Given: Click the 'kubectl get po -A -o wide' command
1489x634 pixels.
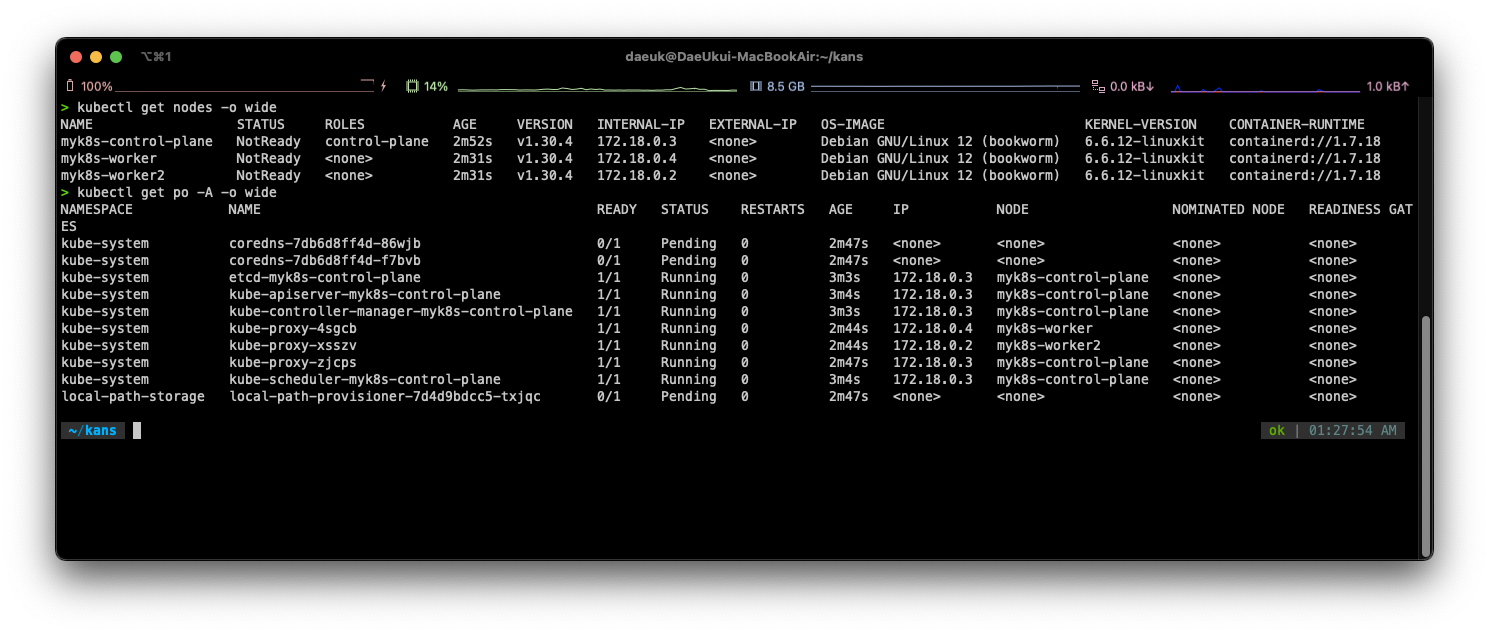Looking at the screenshot, I should pyautogui.click(x=177, y=192).
